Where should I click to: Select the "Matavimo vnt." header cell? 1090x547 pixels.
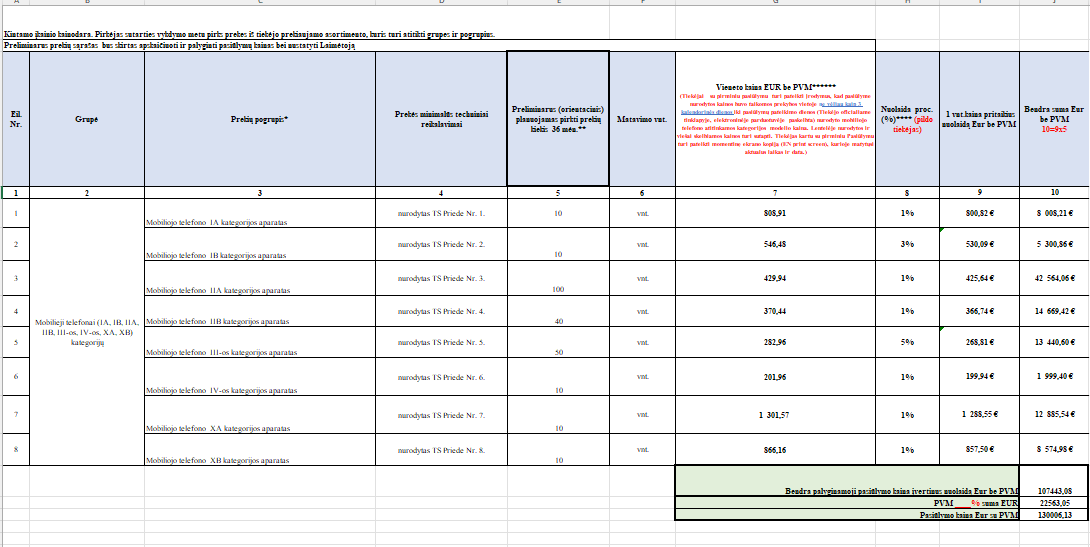(642, 119)
